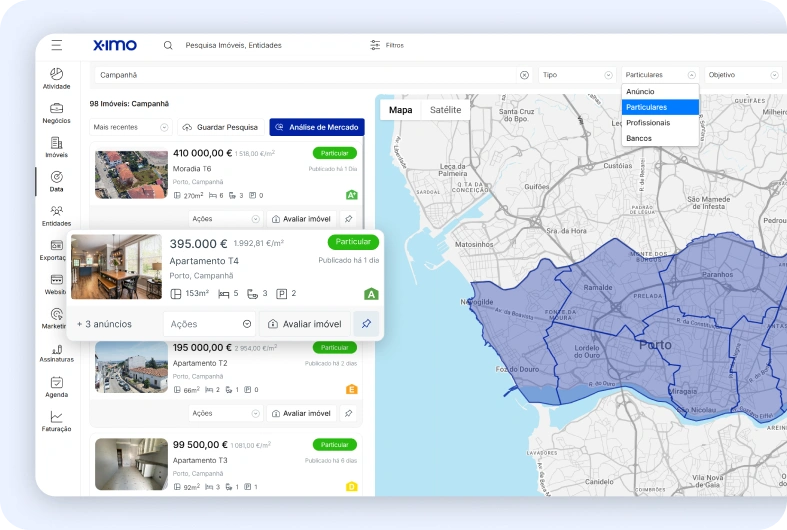787x530 pixels.
Task: Click Avaliar imóvel on Apartamento T4
Action: [x=305, y=324]
